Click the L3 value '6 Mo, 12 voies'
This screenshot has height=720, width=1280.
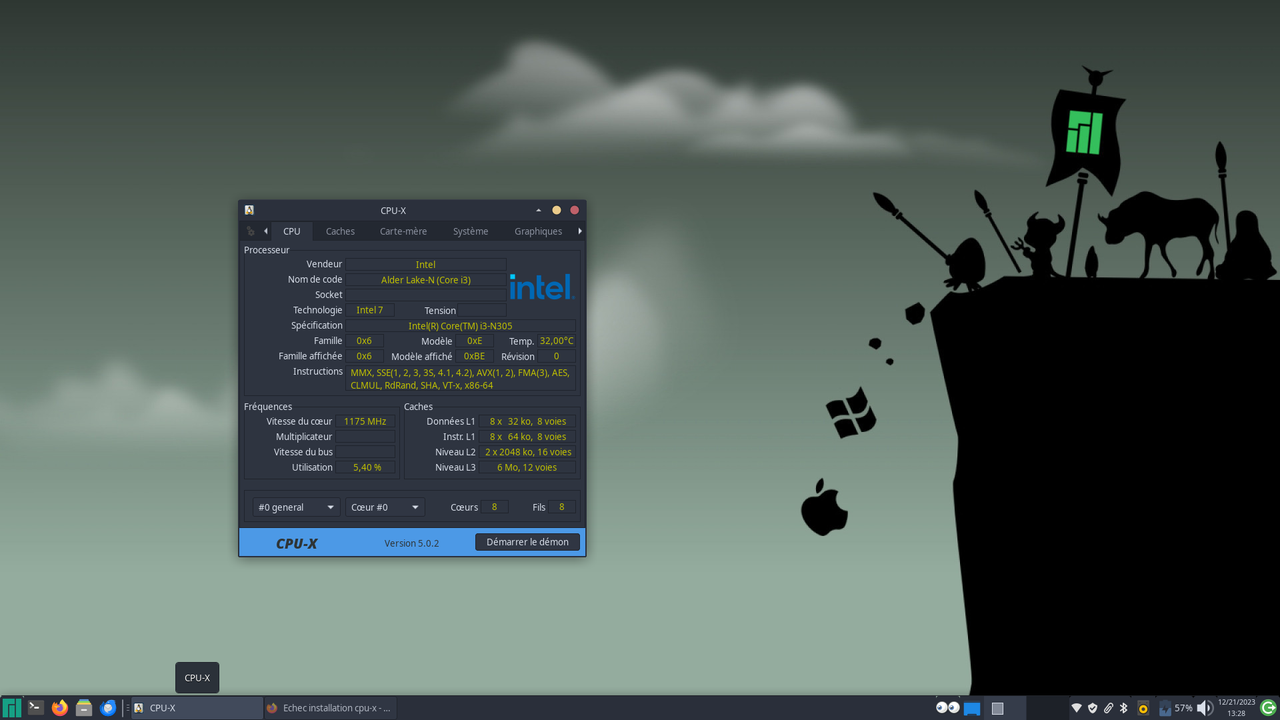pyautogui.click(x=527, y=467)
